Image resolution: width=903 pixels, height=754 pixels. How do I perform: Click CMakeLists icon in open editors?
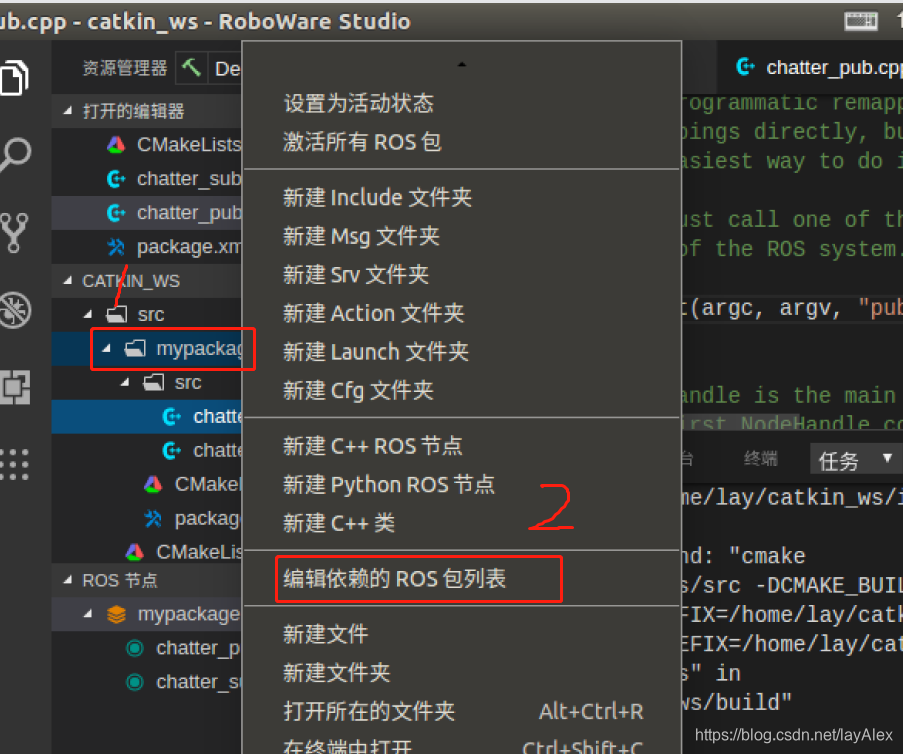pos(116,145)
